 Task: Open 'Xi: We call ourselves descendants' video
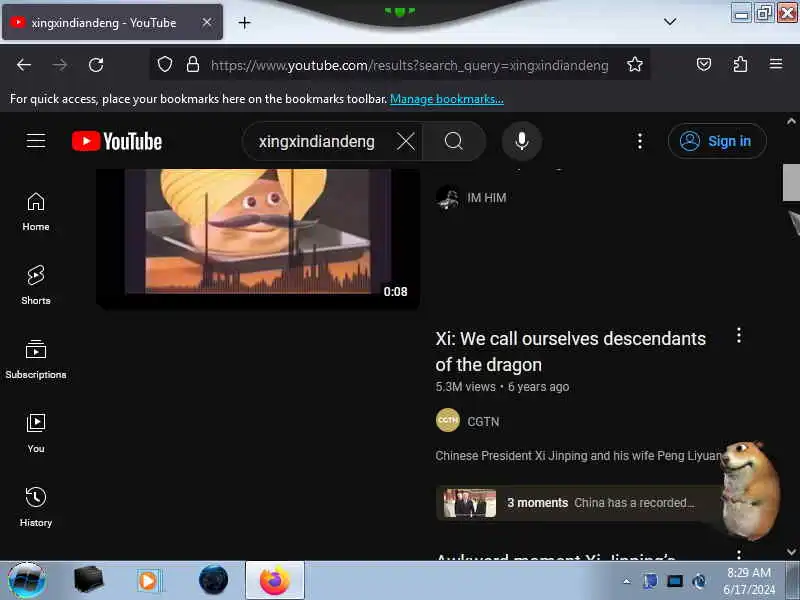pyautogui.click(x=570, y=352)
